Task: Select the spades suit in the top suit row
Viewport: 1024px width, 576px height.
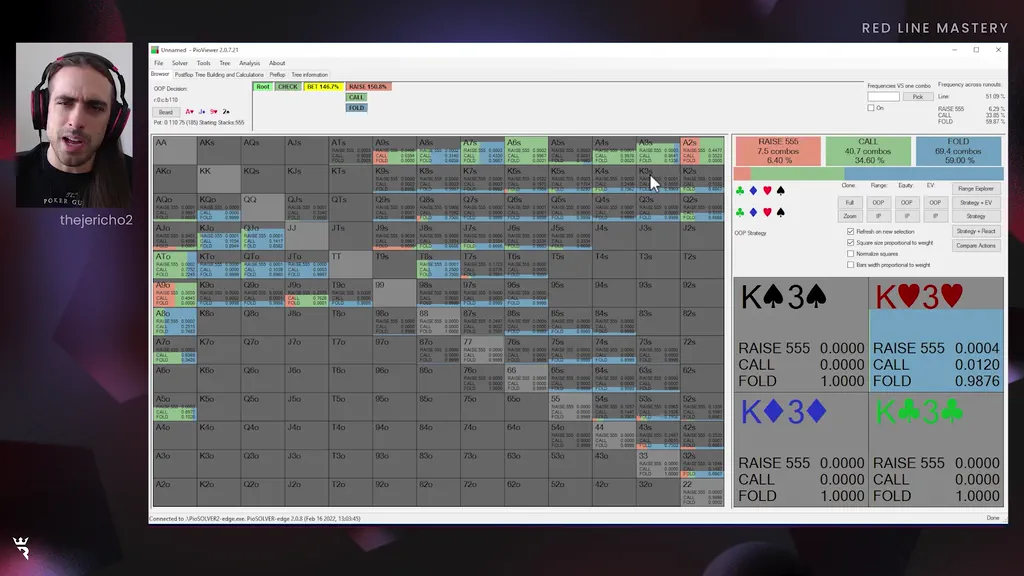Action: 780,191
